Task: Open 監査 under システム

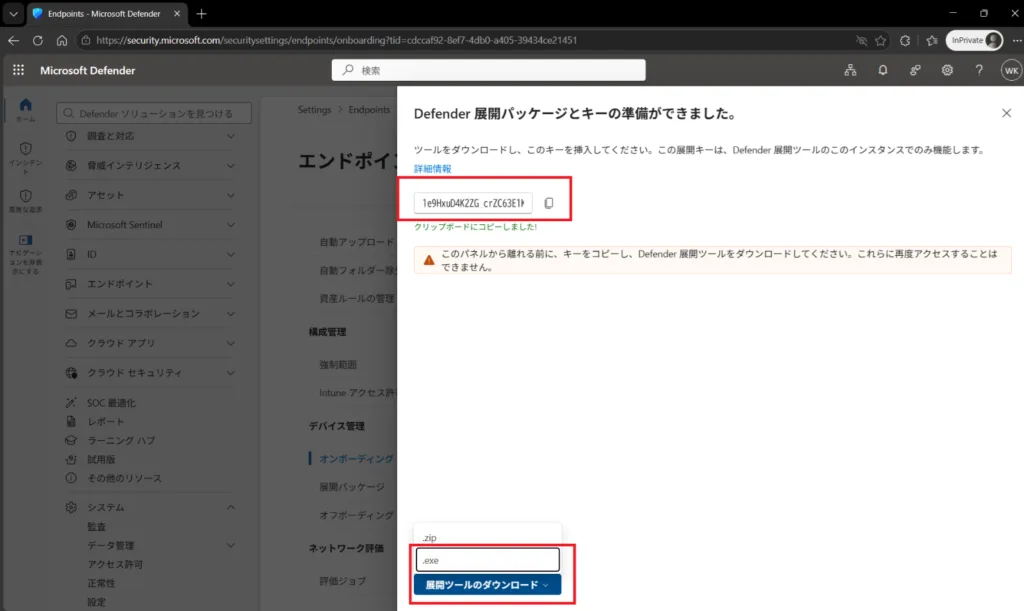Action: click(x=97, y=526)
